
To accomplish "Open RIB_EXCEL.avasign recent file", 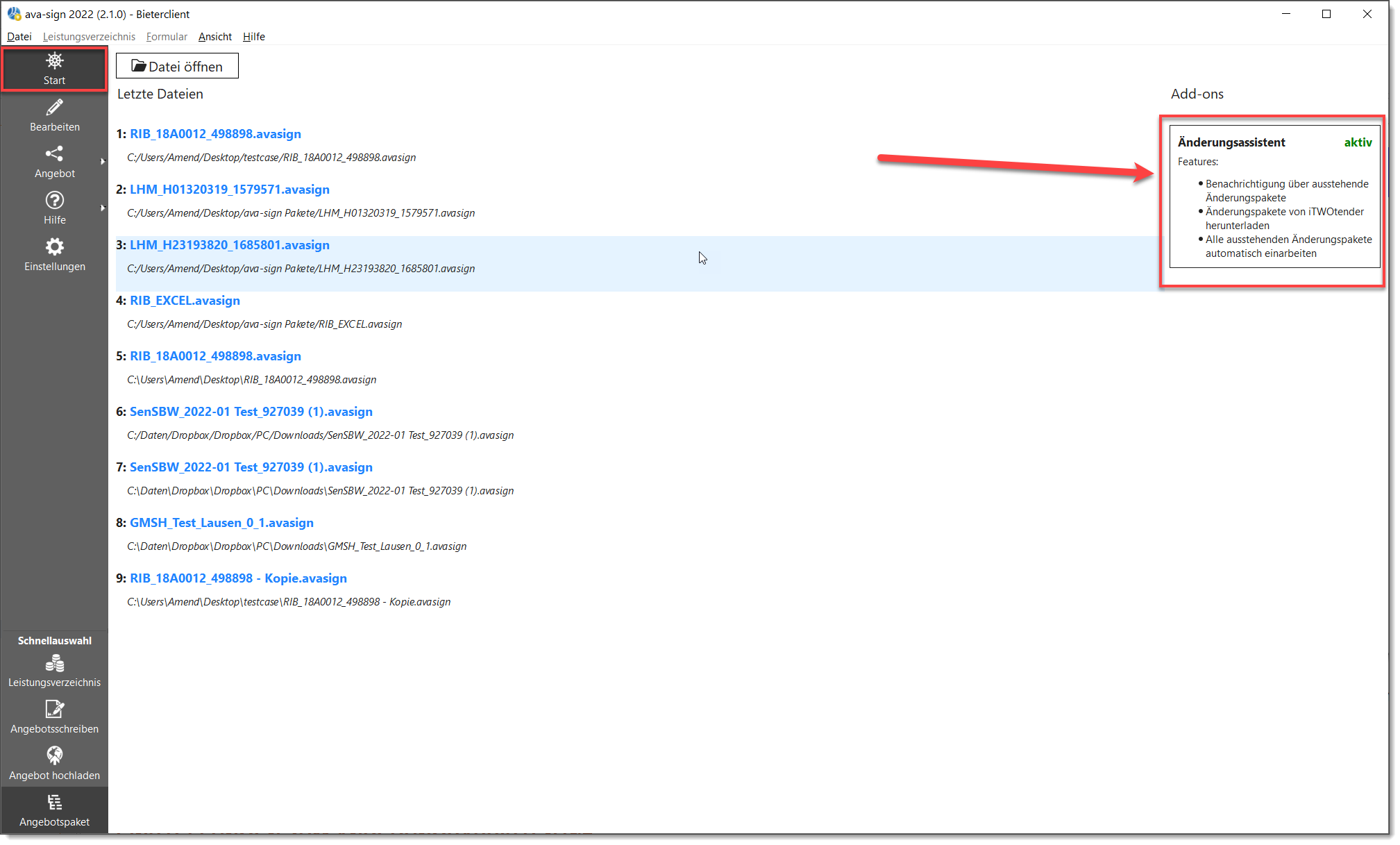I will (185, 301).
